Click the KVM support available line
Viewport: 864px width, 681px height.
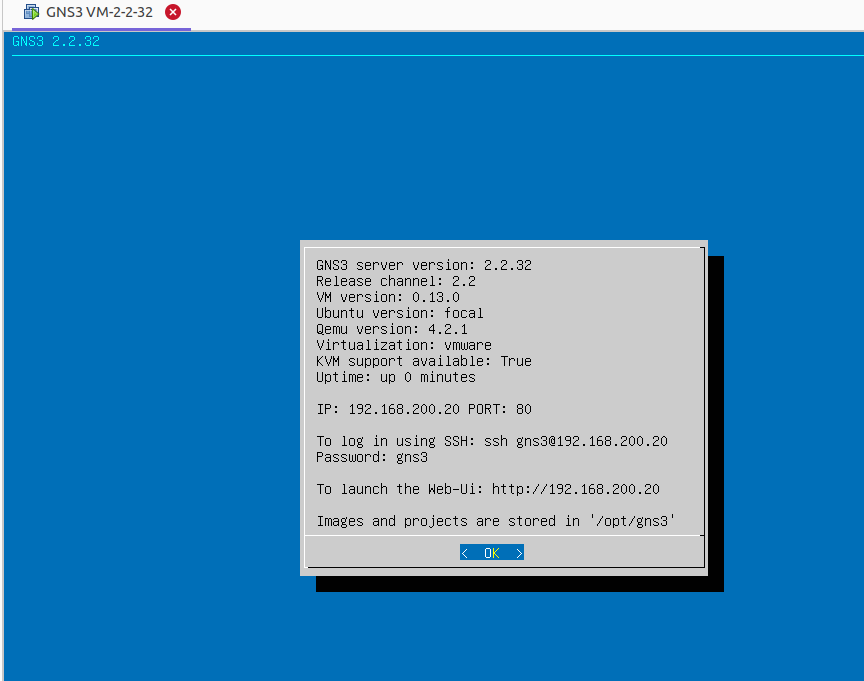424,361
